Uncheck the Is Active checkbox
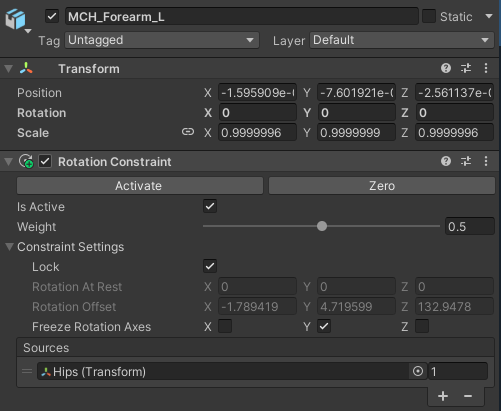Image resolution: width=501 pixels, height=411 pixels. (210, 206)
